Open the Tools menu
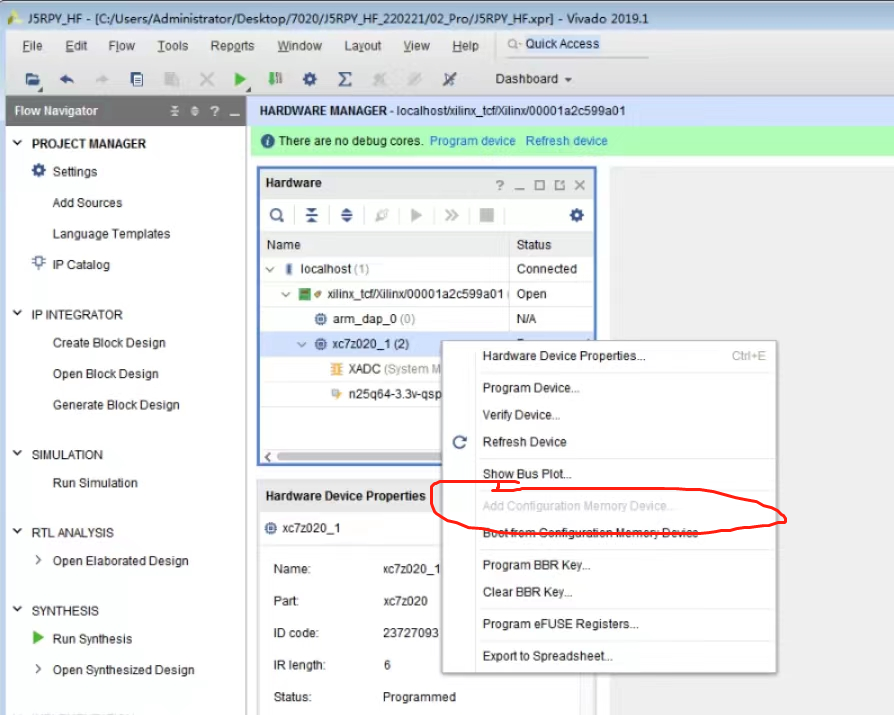Screen dimensions: 894x715 173,46
